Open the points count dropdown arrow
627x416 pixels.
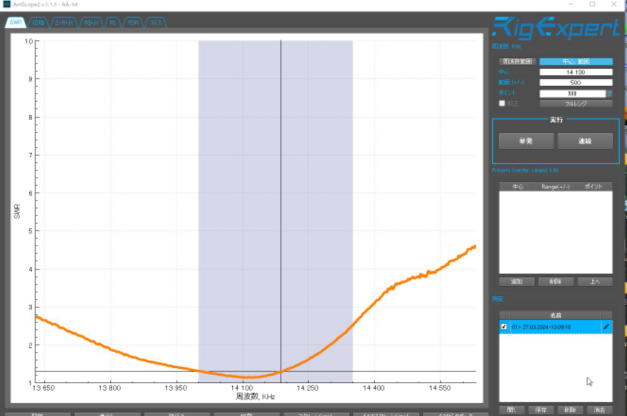coord(610,93)
